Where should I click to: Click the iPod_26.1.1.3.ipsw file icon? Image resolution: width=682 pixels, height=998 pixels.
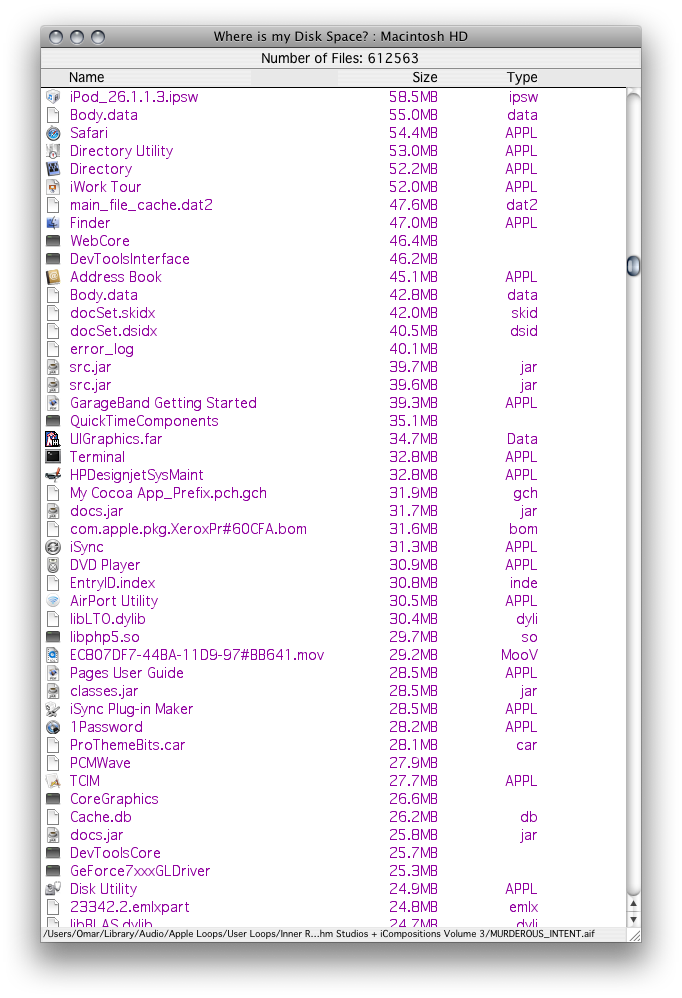pos(53,97)
